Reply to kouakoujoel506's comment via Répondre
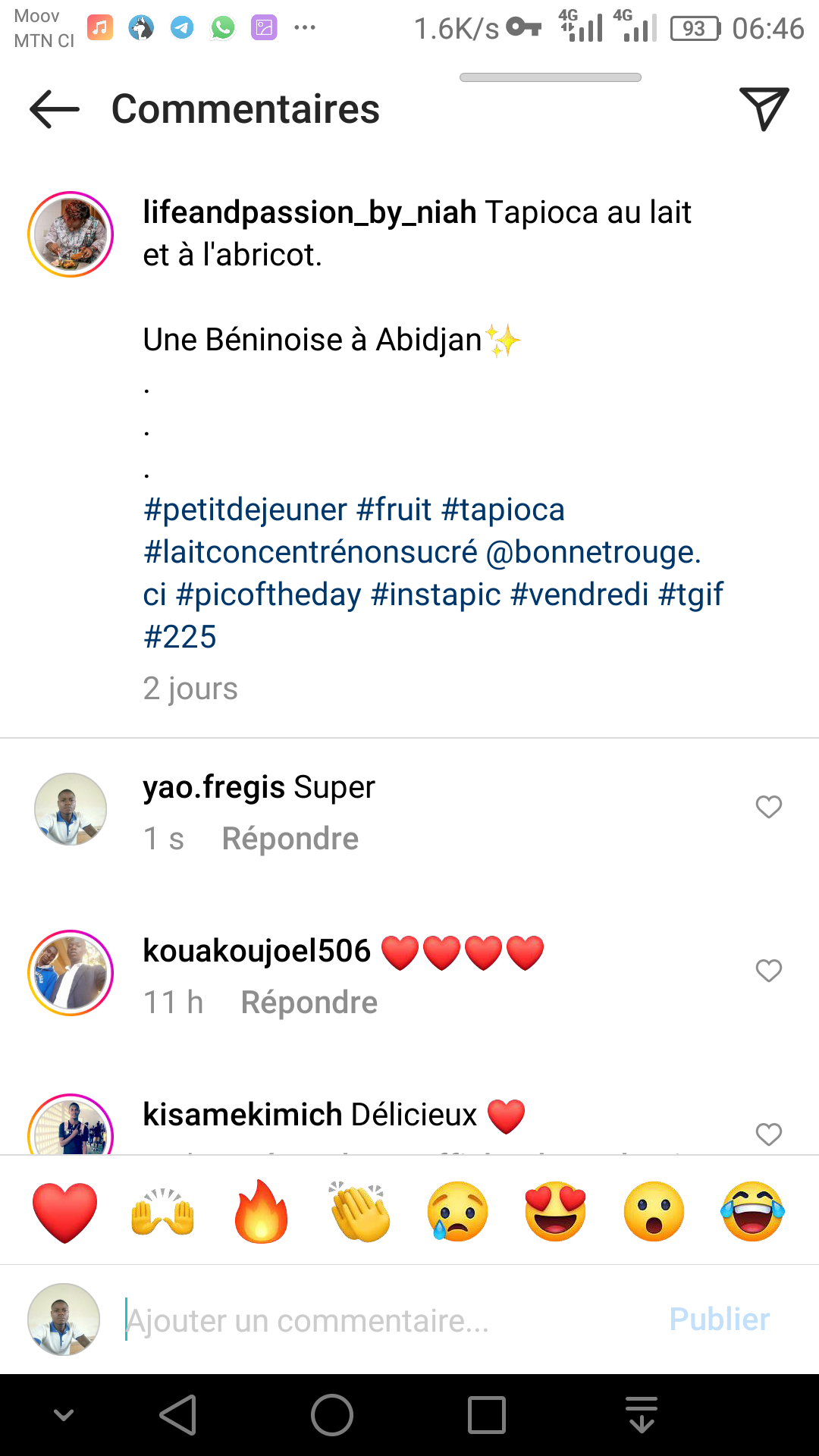The image size is (819, 1456). point(309,1003)
